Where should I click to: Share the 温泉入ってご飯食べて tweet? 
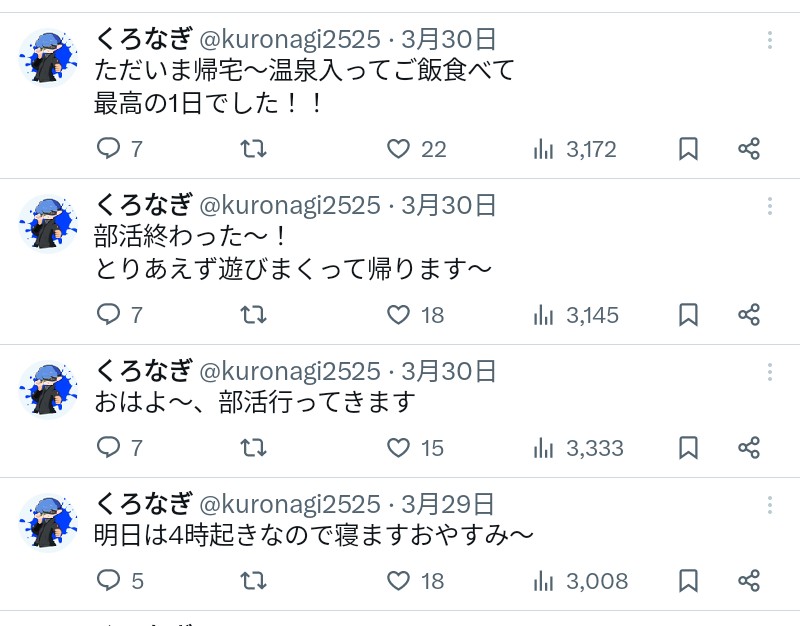[749, 149]
